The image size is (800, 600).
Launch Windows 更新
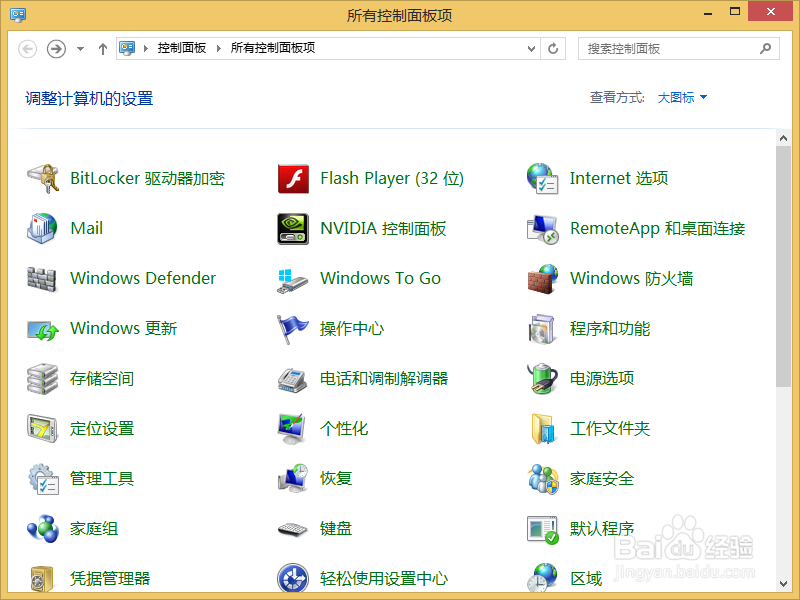pyautogui.click(x=123, y=328)
